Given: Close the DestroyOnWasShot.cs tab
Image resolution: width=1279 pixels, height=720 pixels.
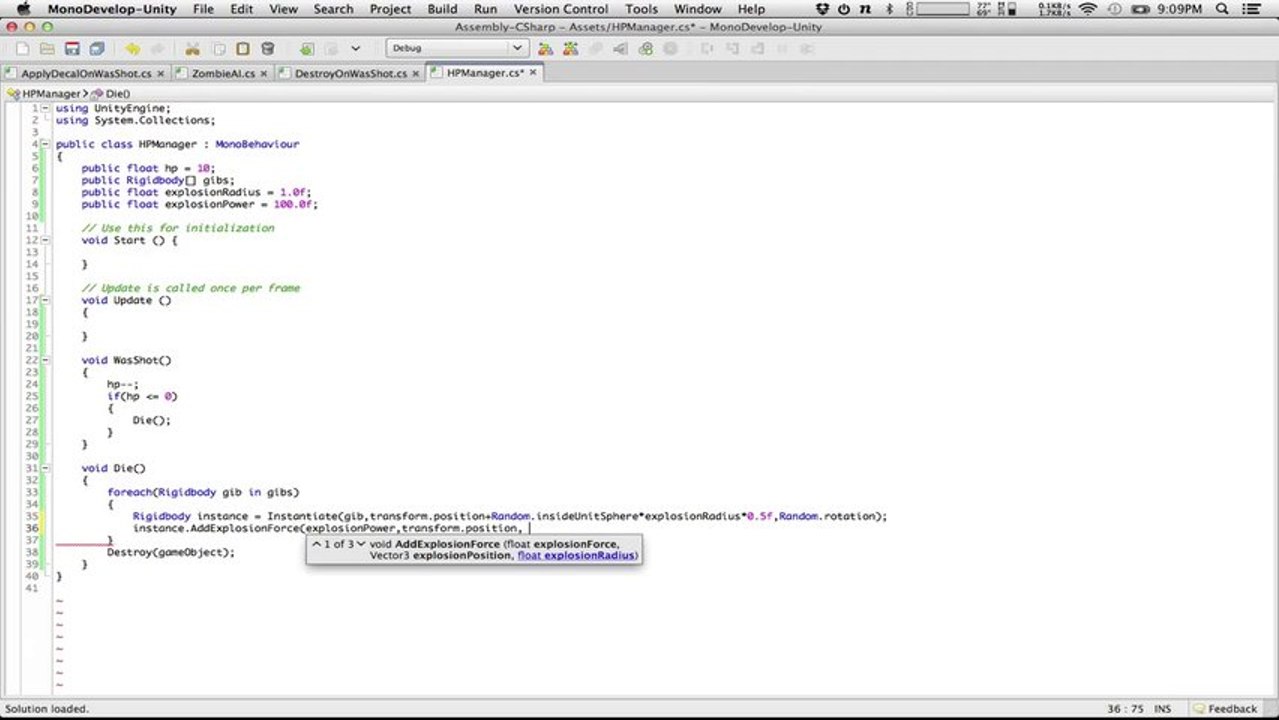Looking at the screenshot, I should pyautogui.click(x=415, y=74).
